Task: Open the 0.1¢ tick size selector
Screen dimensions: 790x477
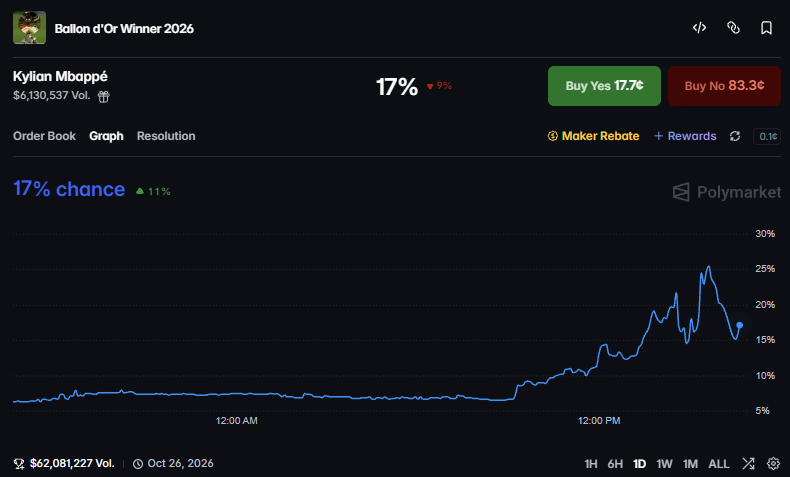Action: coord(766,136)
